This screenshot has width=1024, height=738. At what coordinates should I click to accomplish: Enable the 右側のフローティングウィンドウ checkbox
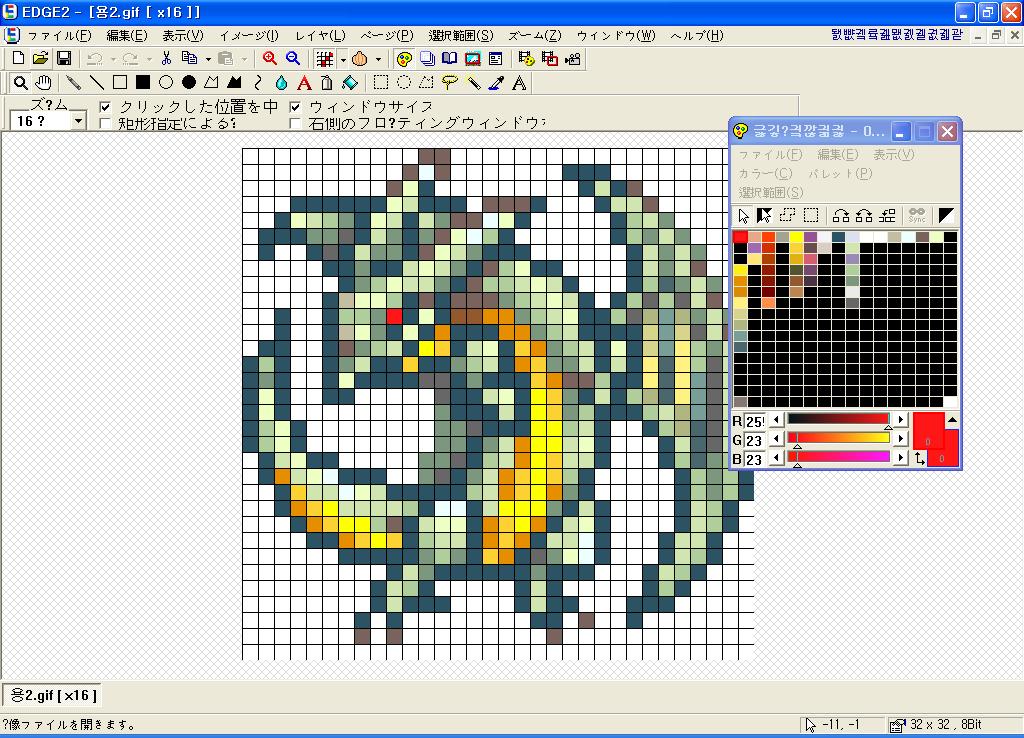pyautogui.click(x=295, y=123)
